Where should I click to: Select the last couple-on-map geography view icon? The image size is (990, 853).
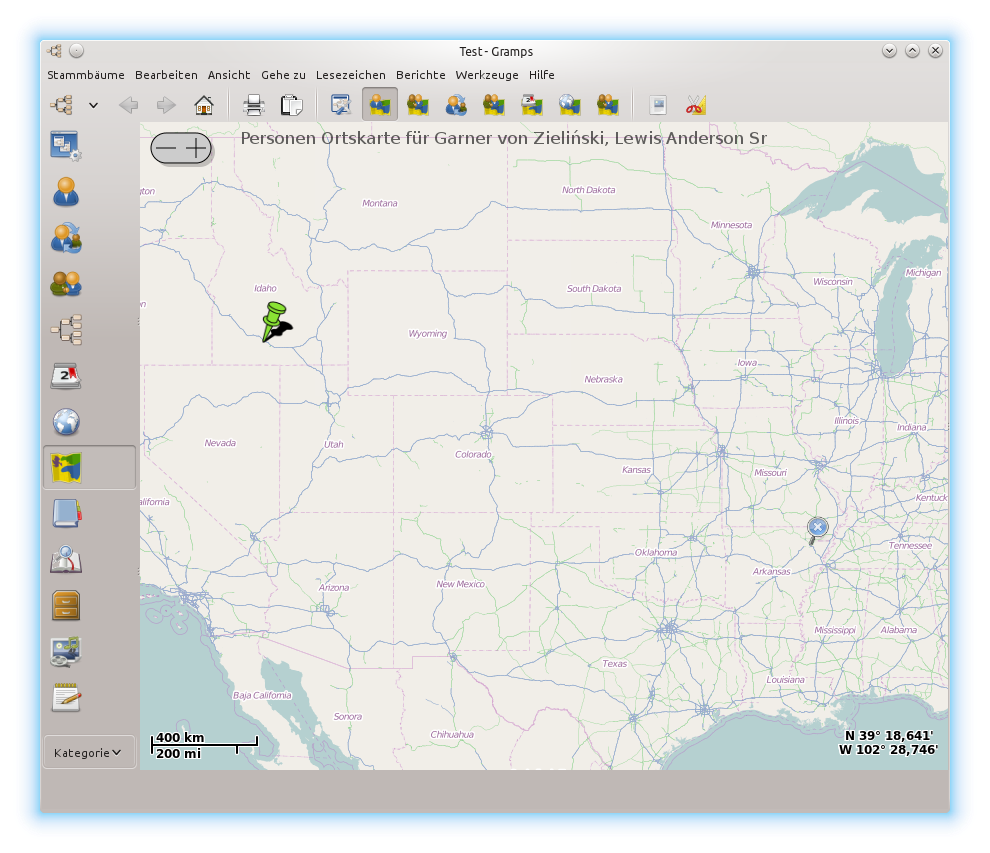[607, 105]
